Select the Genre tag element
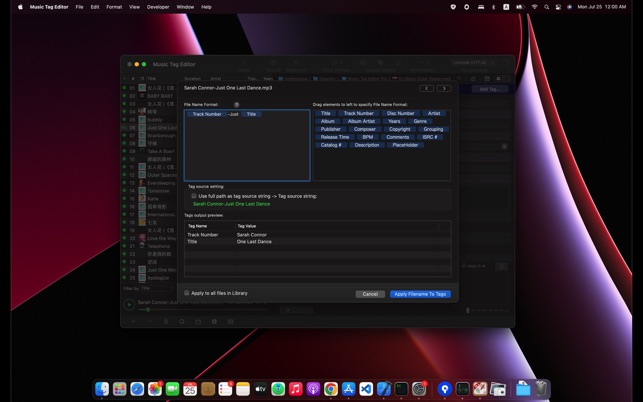 point(420,121)
